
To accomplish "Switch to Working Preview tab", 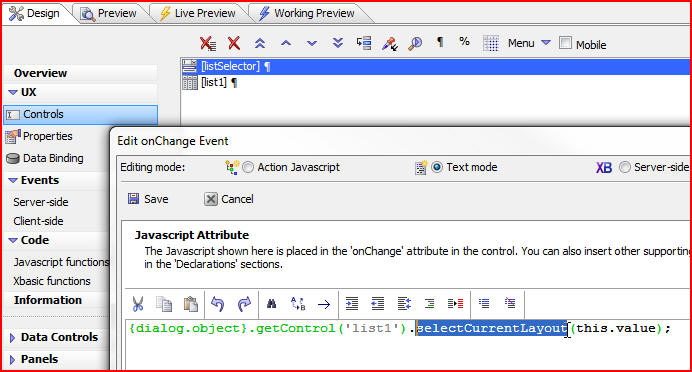I will click(x=307, y=14).
